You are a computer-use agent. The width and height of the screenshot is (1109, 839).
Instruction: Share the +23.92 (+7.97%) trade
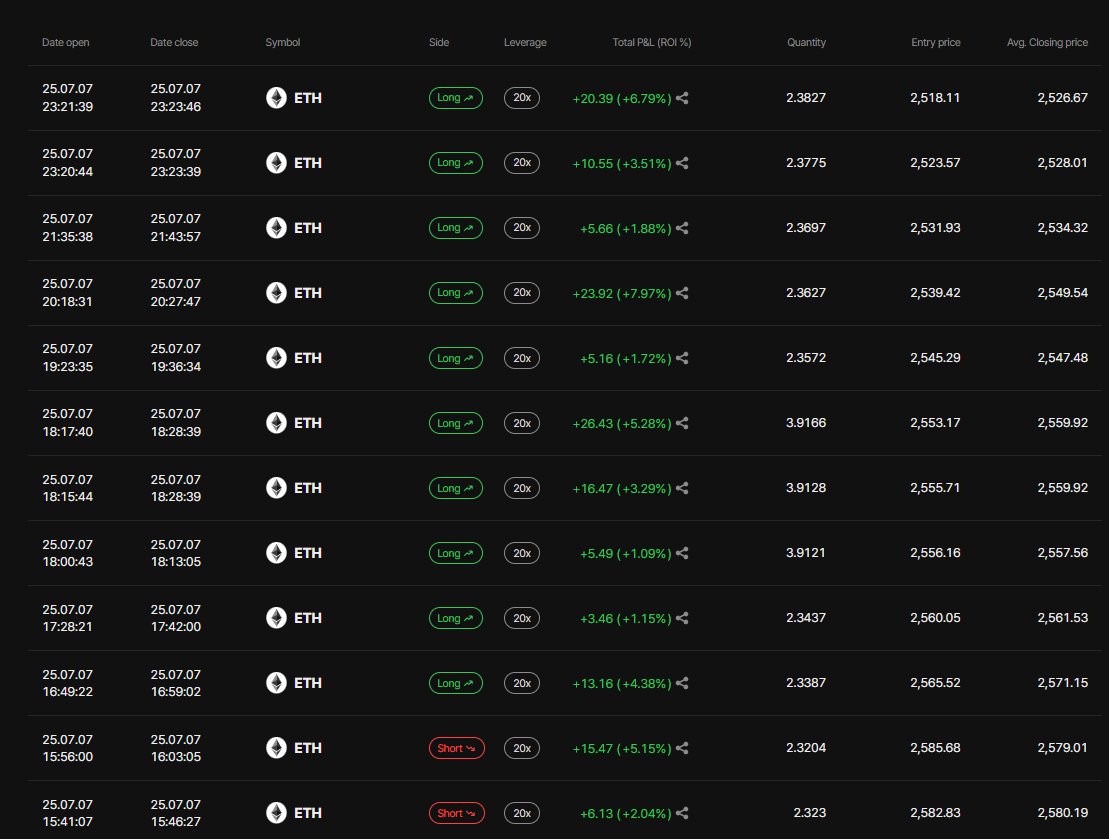coord(682,293)
